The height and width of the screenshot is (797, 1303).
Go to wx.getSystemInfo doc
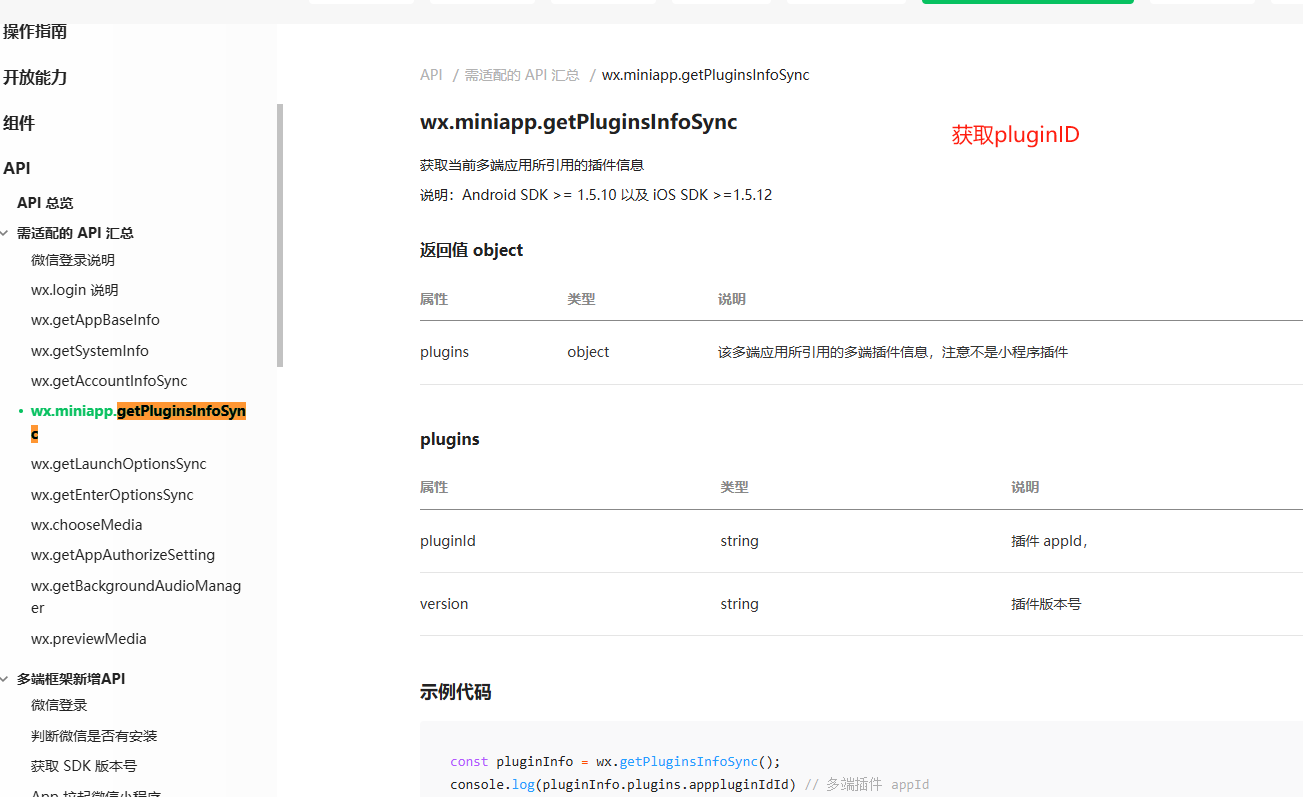[x=90, y=351]
